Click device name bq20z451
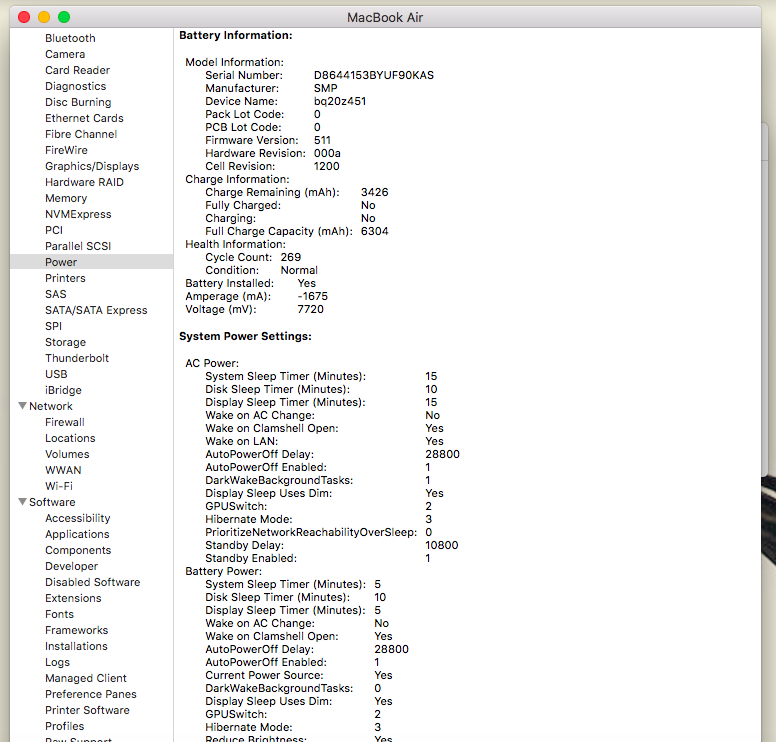The width and height of the screenshot is (776, 742). pos(340,101)
